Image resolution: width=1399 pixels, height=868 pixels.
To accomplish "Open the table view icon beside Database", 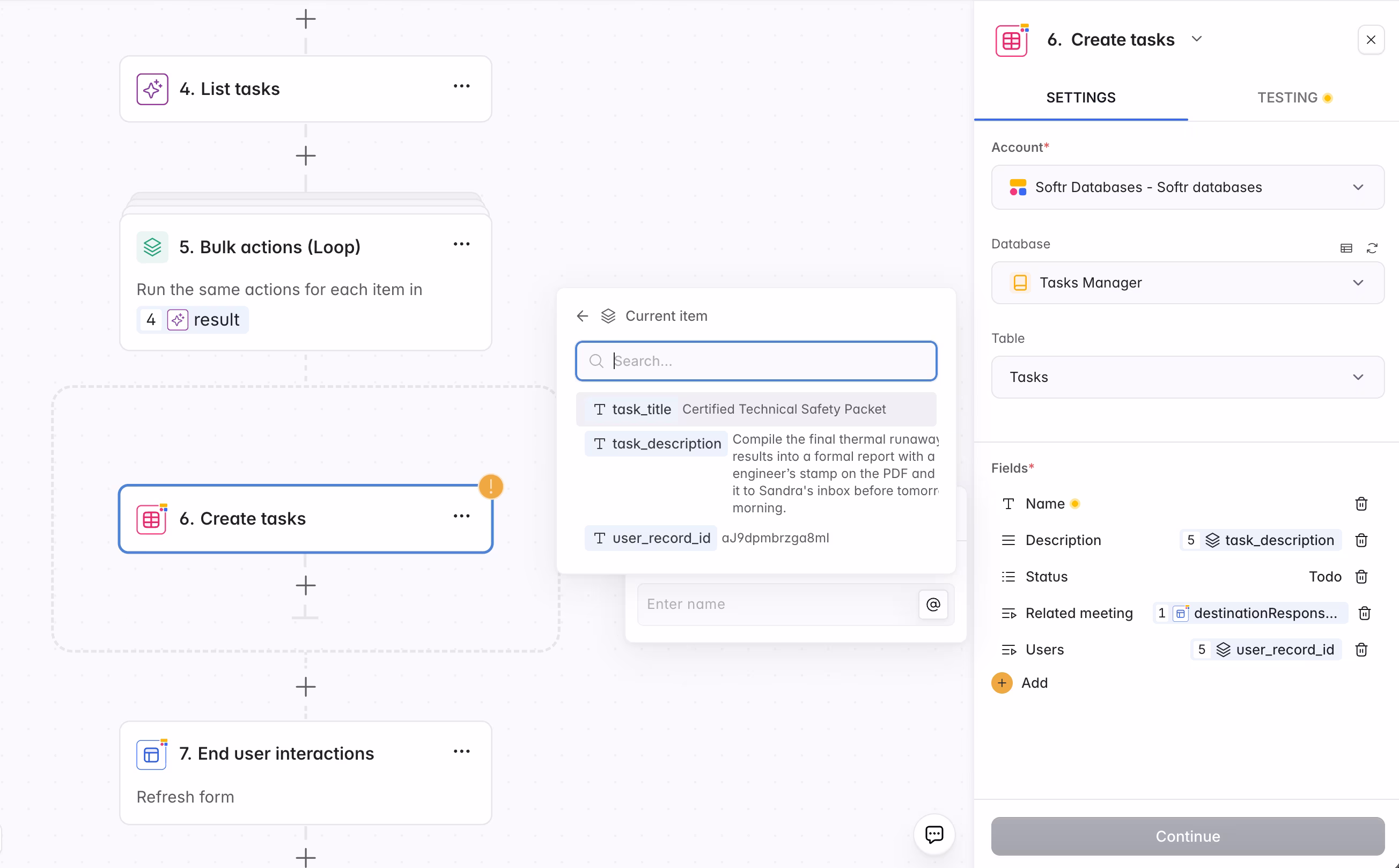I will (x=1345, y=248).
